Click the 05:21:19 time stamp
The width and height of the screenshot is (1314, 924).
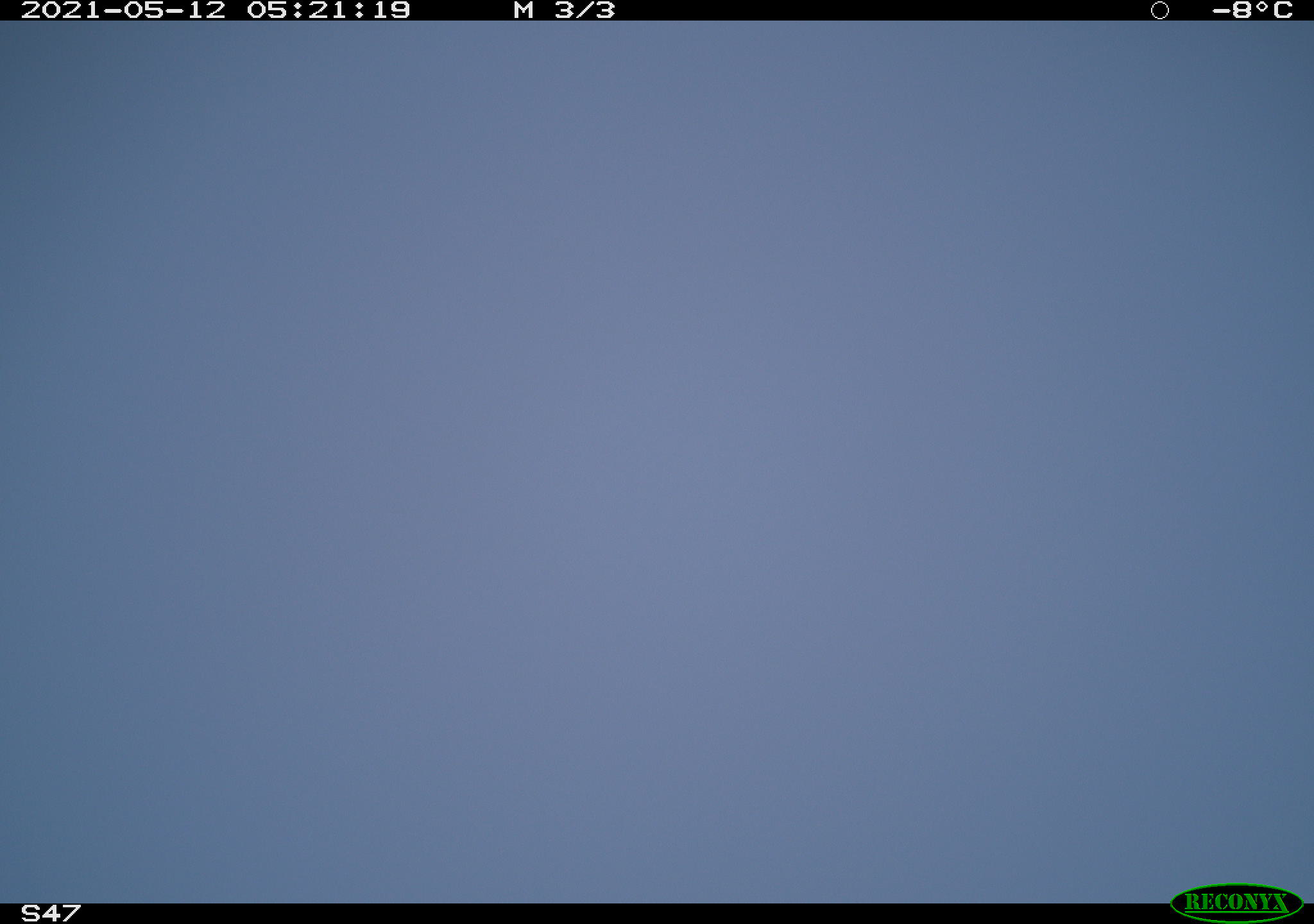(x=328, y=10)
